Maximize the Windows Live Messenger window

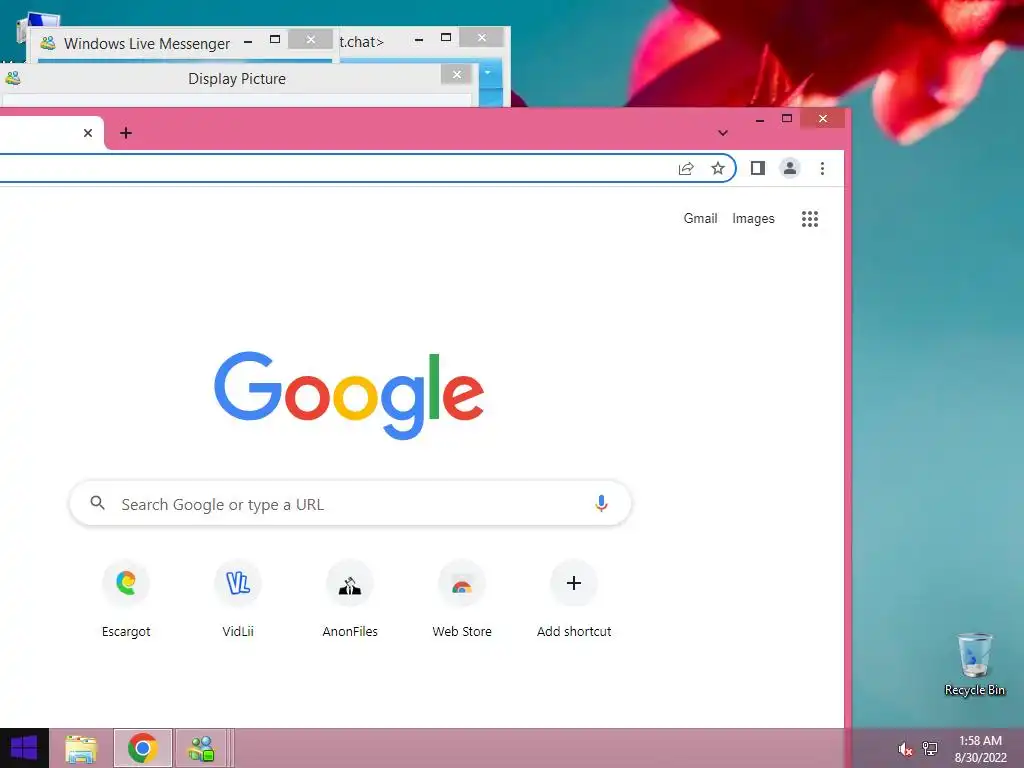click(275, 40)
